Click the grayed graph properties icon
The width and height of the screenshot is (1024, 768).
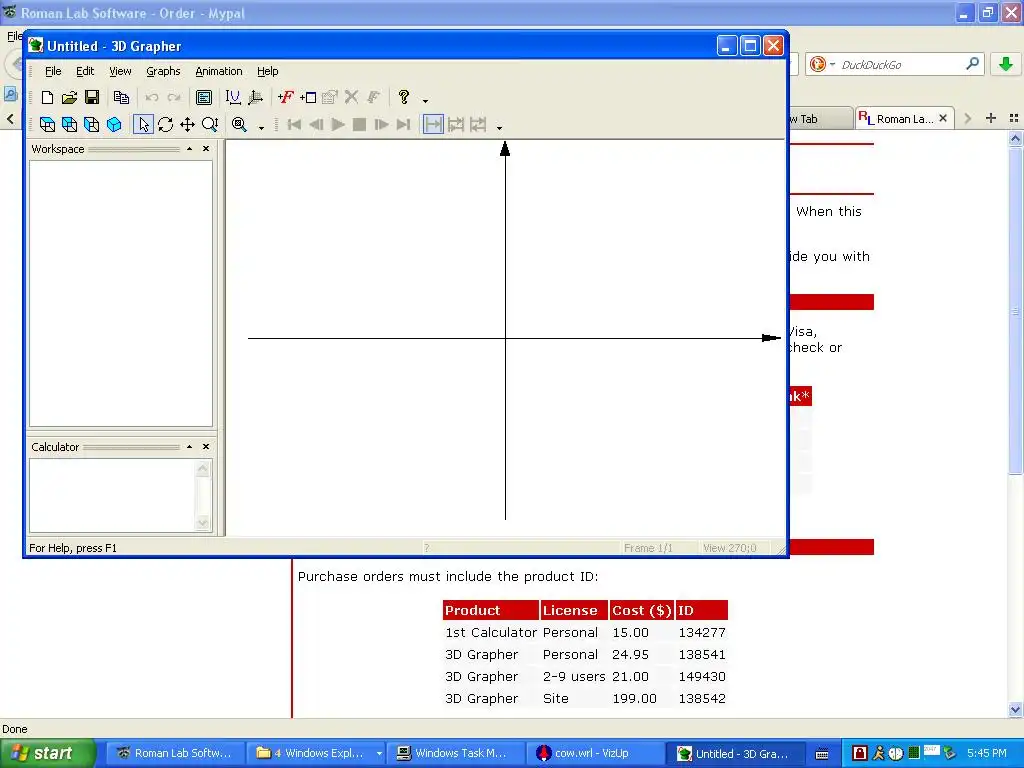click(330, 97)
